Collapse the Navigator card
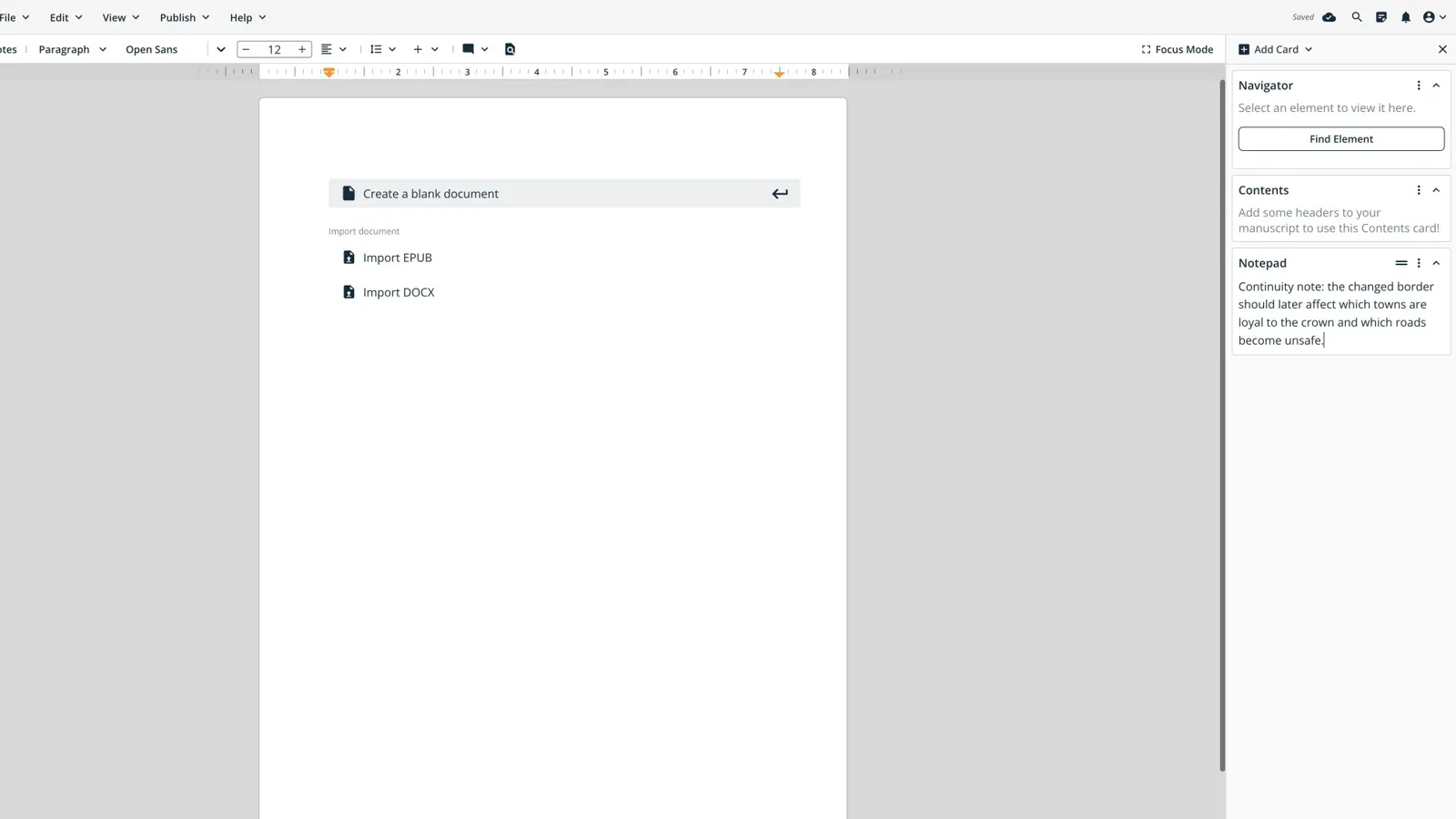 pos(1436,86)
